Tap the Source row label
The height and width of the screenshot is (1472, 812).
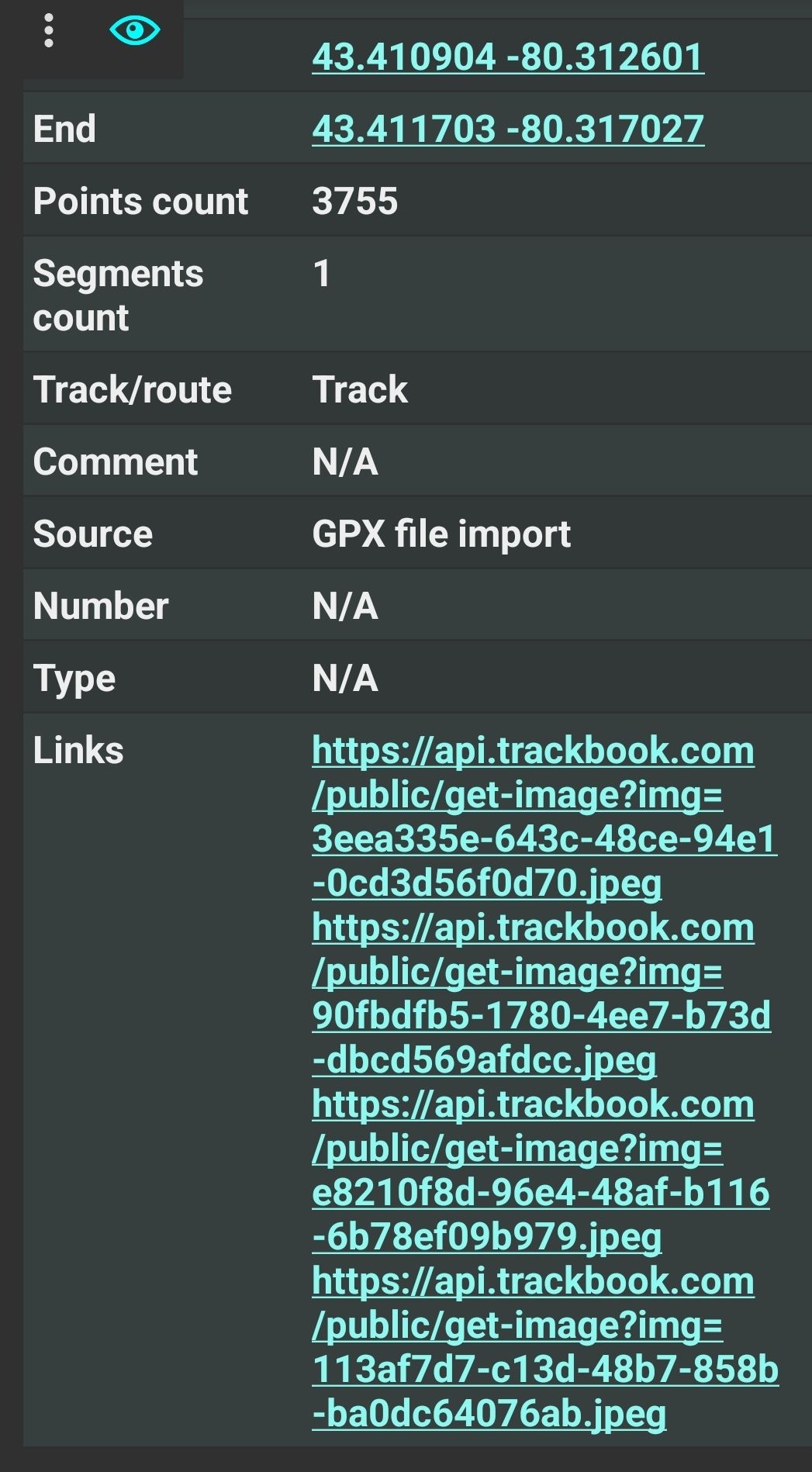tap(93, 534)
